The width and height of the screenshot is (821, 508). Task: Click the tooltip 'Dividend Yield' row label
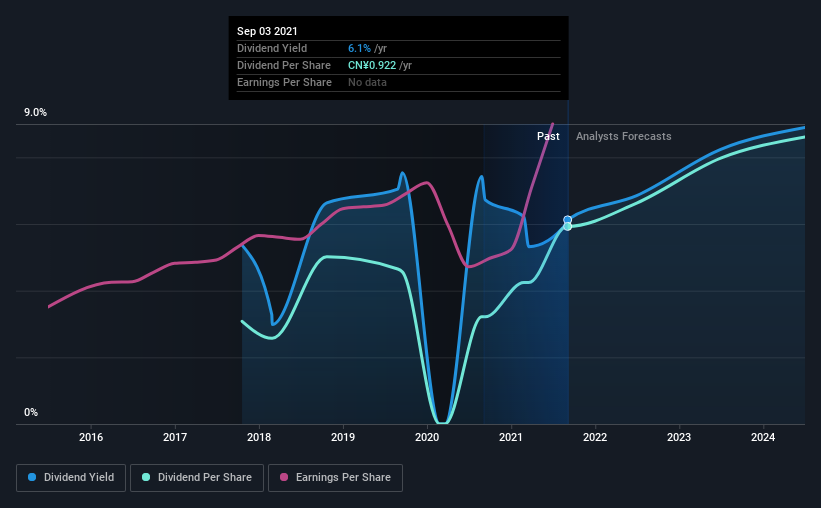pyautogui.click(x=272, y=48)
